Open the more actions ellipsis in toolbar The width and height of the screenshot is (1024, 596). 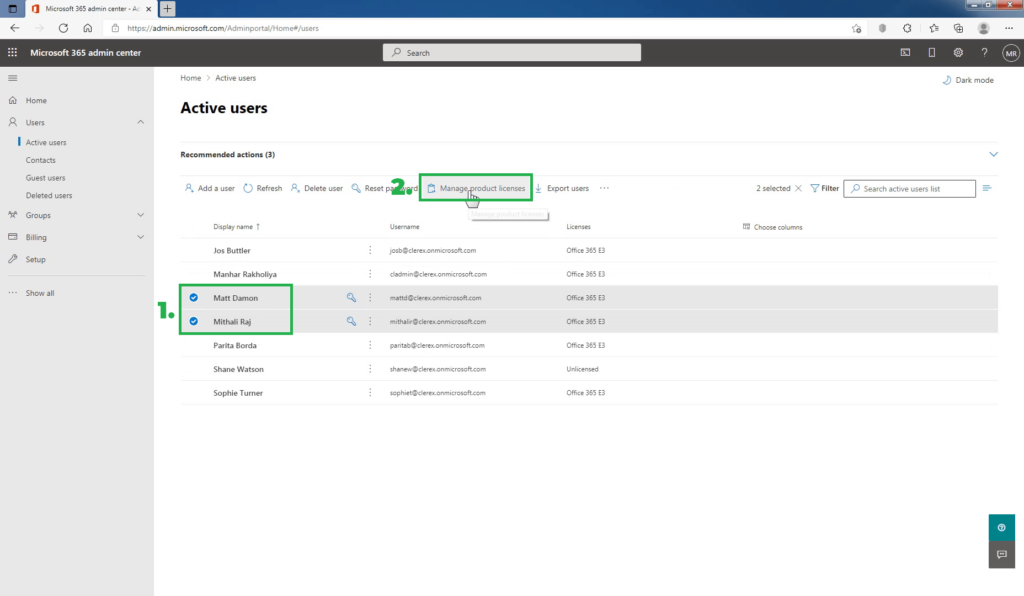604,188
